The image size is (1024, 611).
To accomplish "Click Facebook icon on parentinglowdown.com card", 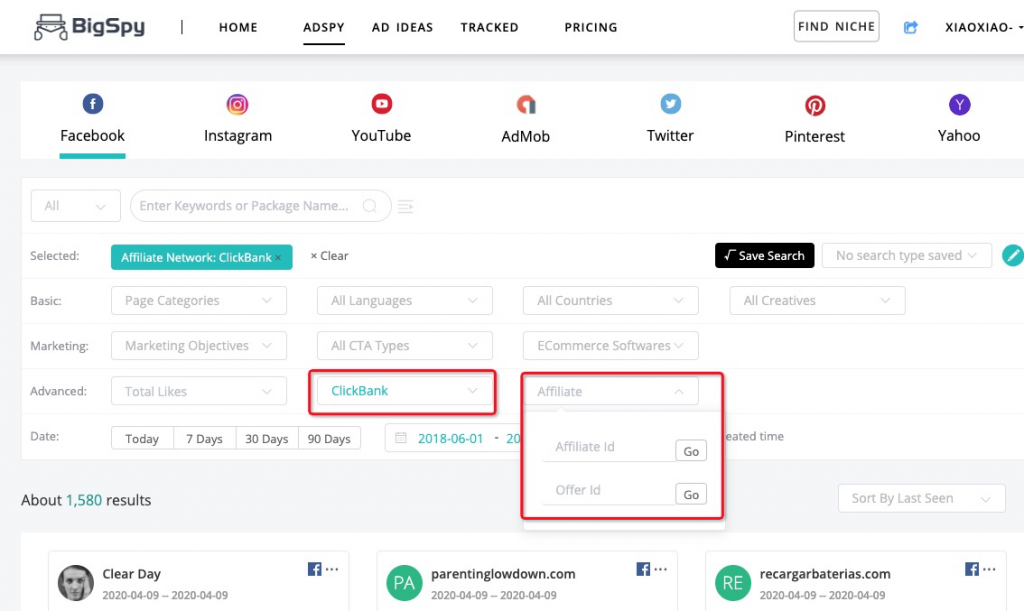I will (643, 569).
